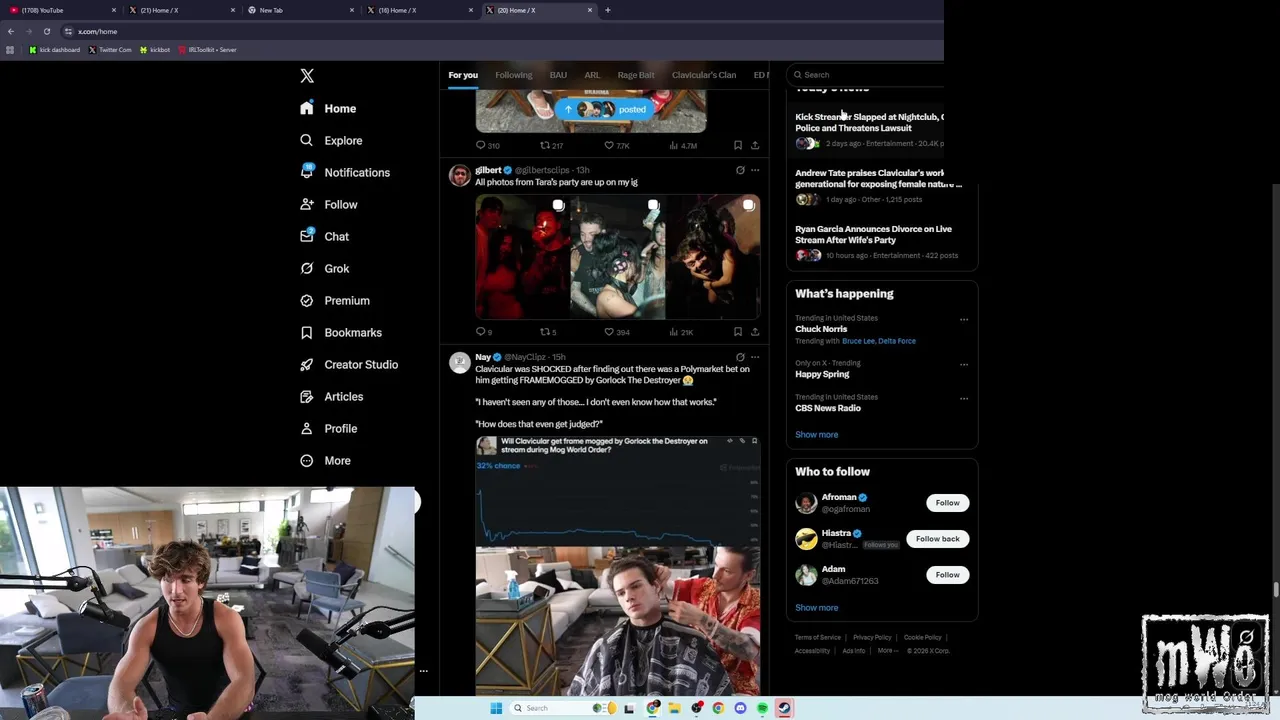Launch Grok from the sidebar
Image resolution: width=1280 pixels, height=720 pixels.
pos(324,269)
